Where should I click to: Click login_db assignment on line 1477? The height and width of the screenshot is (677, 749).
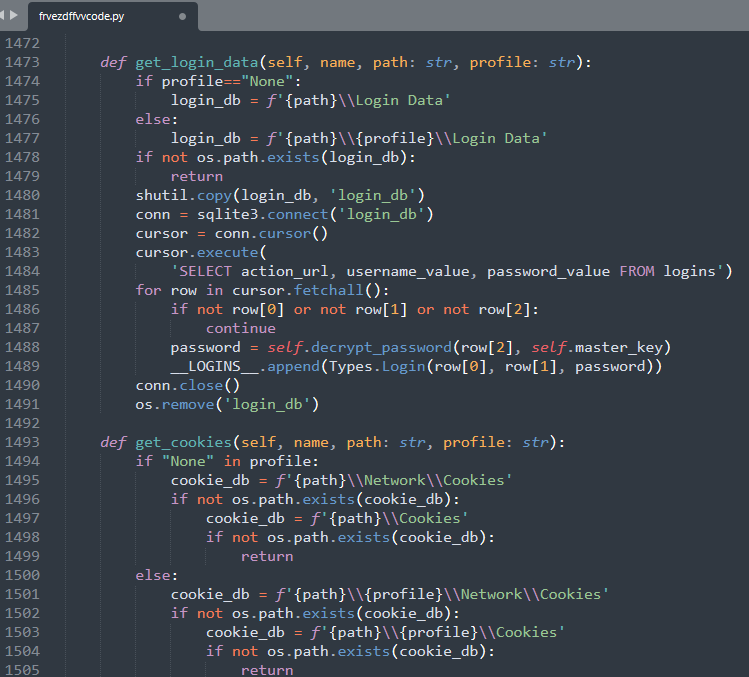(206, 139)
